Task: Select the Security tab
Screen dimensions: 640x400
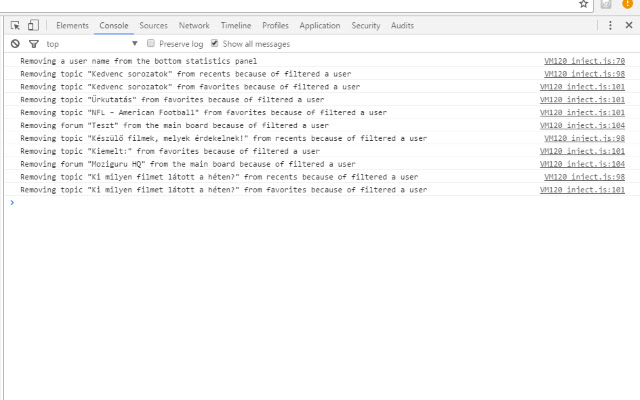Action: 366,26
